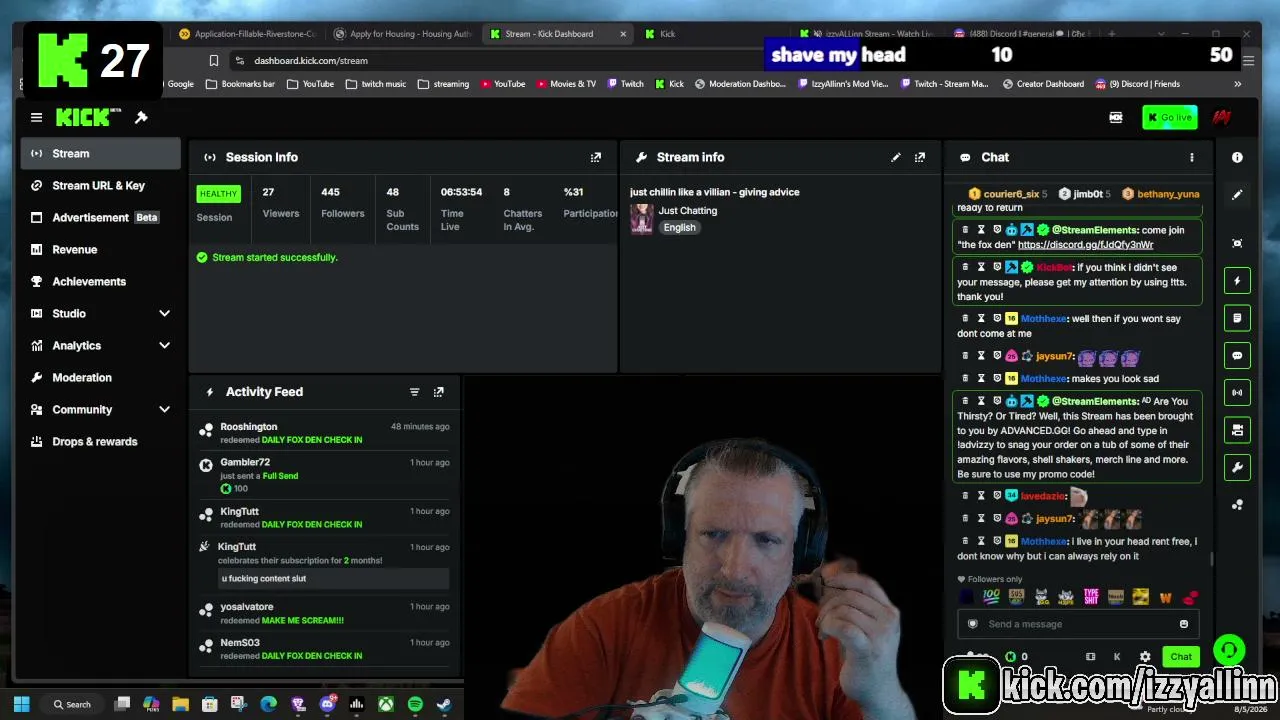Open Activity Feed filter options
The image size is (1280, 720).
point(414,392)
